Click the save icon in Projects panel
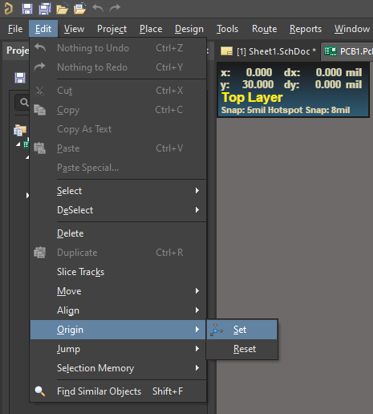The image size is (373, 414). click(x=20, y=78)
